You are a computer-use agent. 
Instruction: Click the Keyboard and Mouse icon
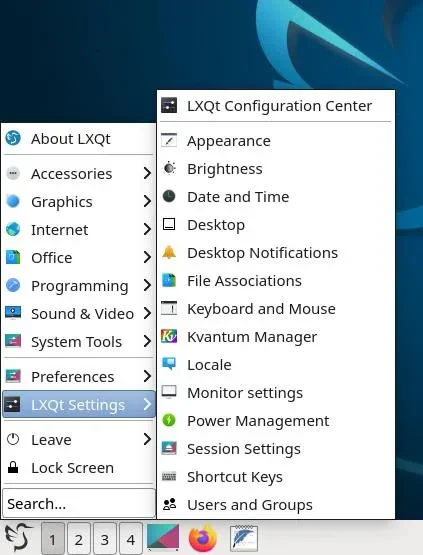[169, 308]
